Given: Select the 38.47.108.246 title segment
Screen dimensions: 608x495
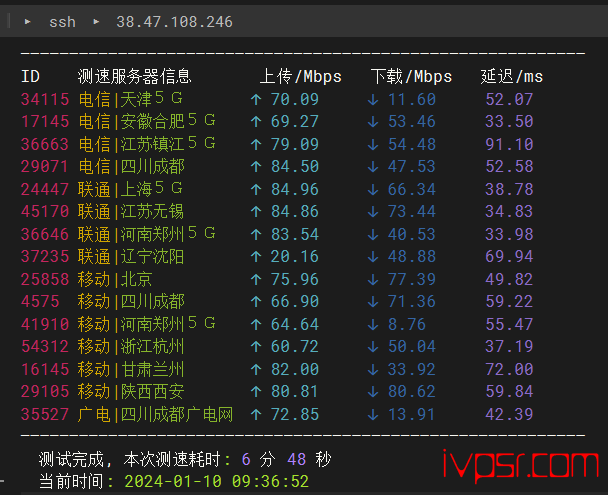Looking at the screenshot, I should point(174,21).
